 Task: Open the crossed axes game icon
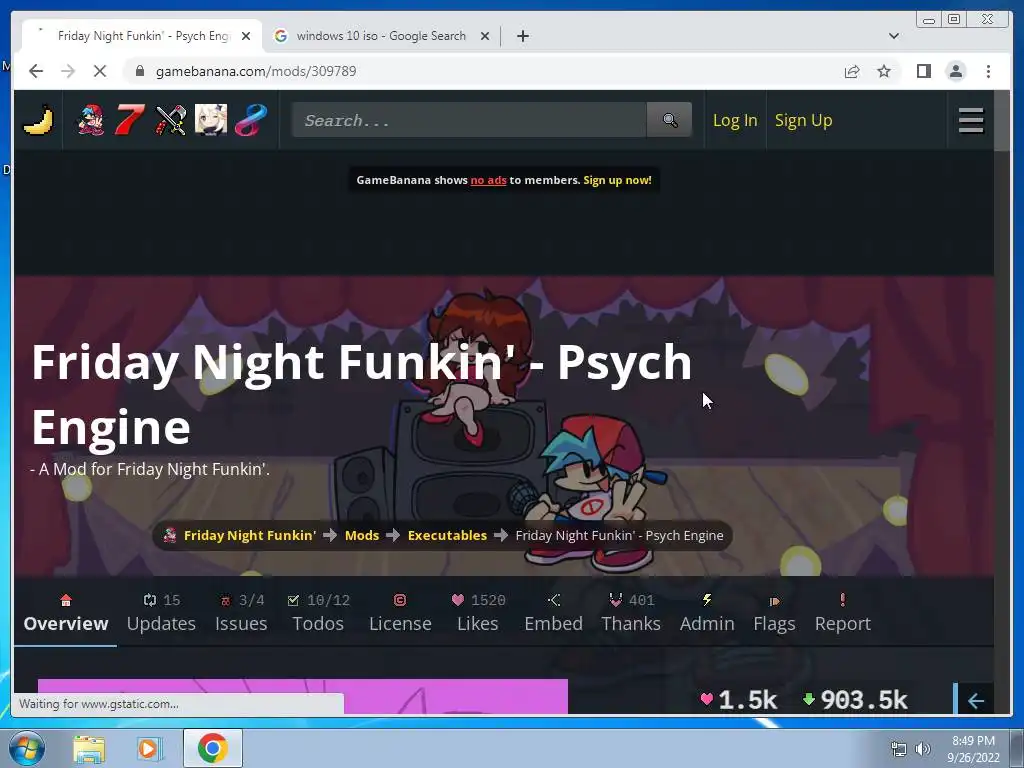click(170, 120)
